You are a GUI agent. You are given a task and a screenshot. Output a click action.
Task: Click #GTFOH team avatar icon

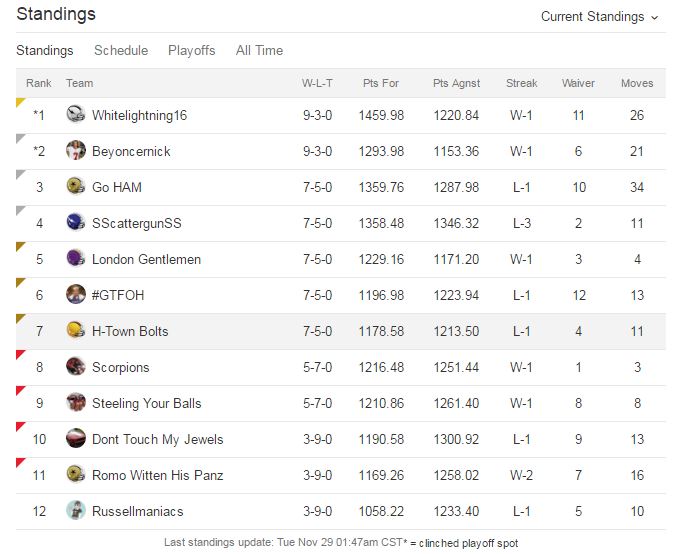click(76, 295)
